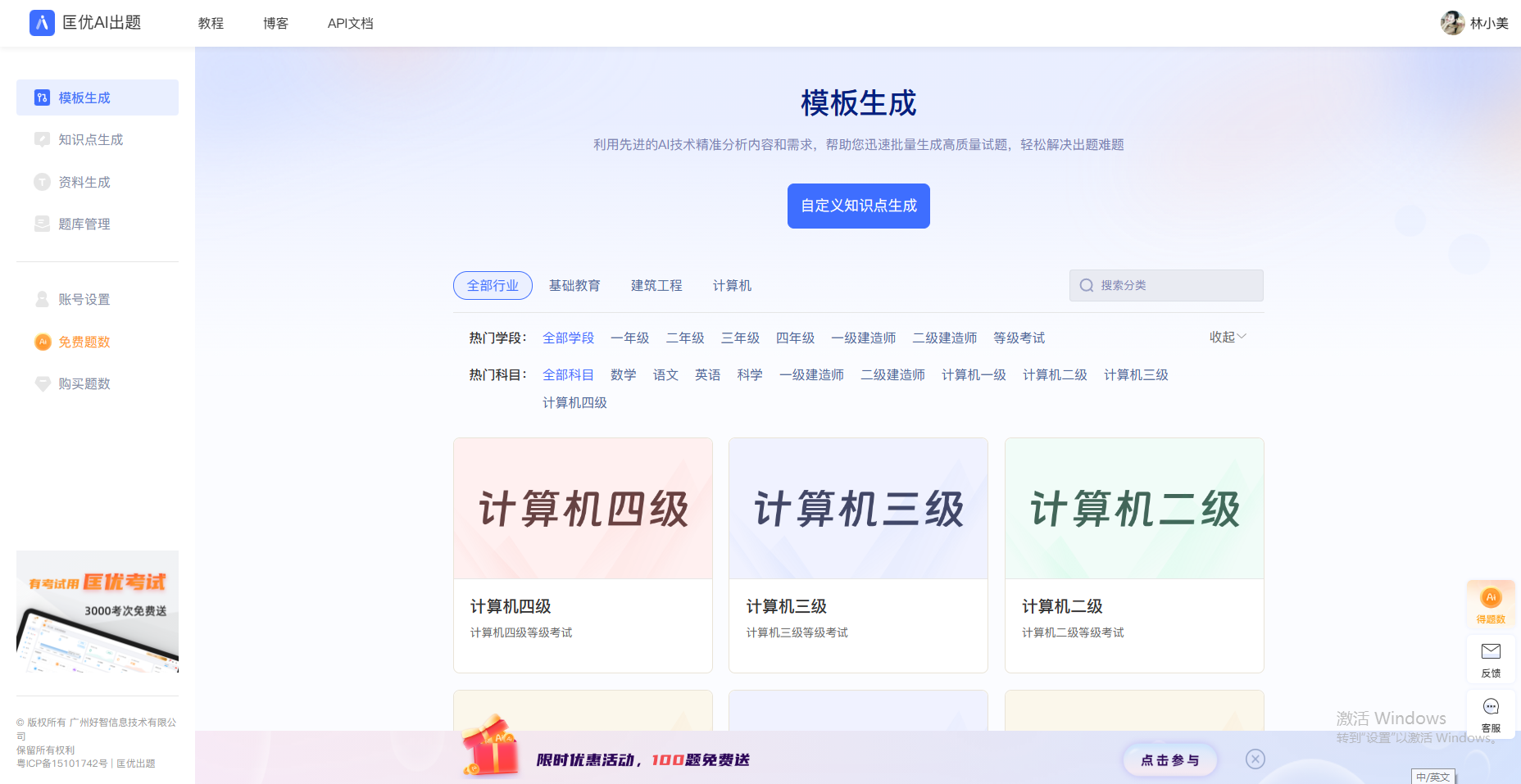This screenshot has height=784, width=1521.
Task: Click the 模板生成 sidebar icon
Action: point(42,97)
